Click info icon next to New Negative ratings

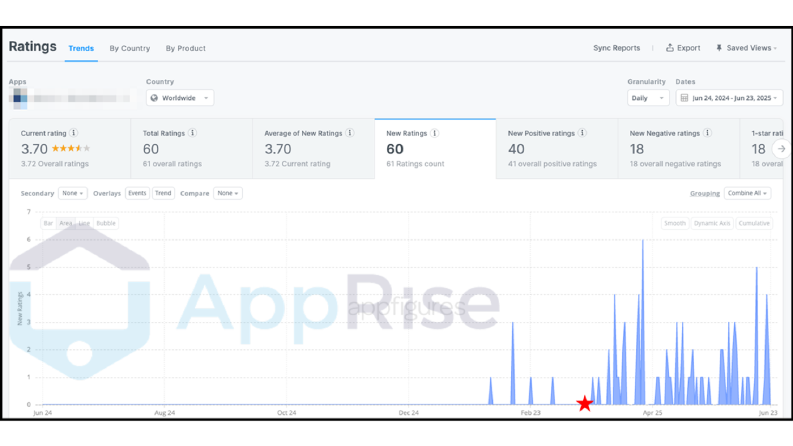click(708, 133)
